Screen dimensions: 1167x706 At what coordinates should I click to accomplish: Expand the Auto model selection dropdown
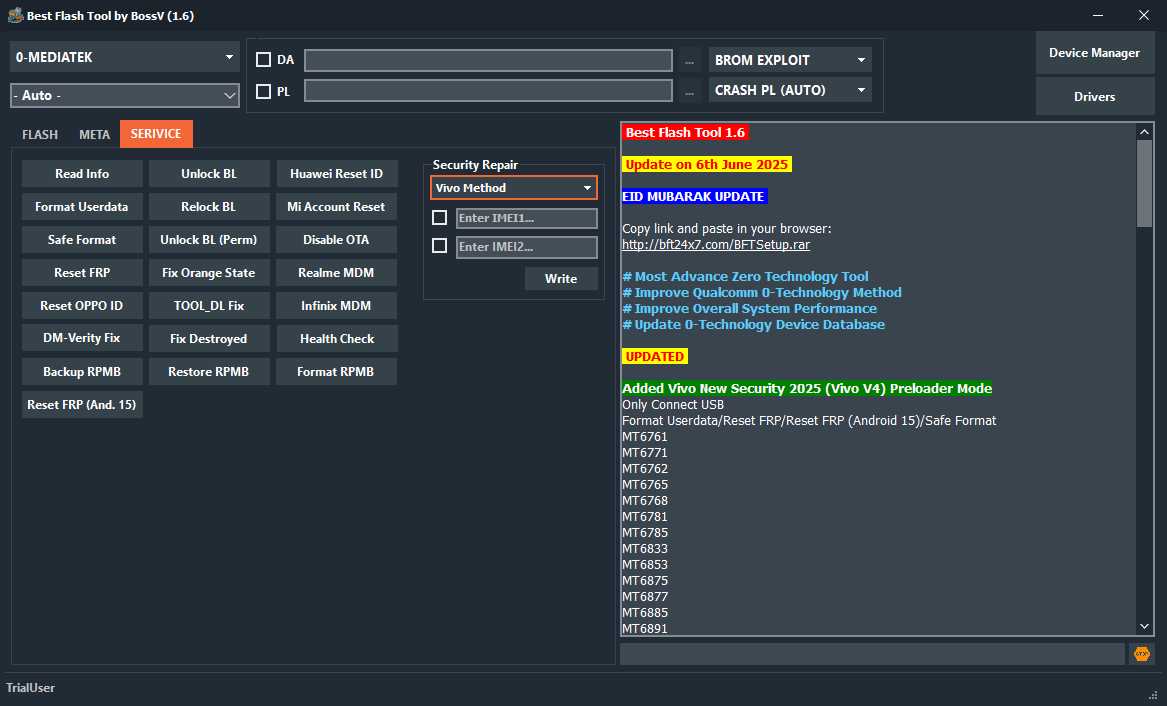pyautogui.click(x=124, y=95)
